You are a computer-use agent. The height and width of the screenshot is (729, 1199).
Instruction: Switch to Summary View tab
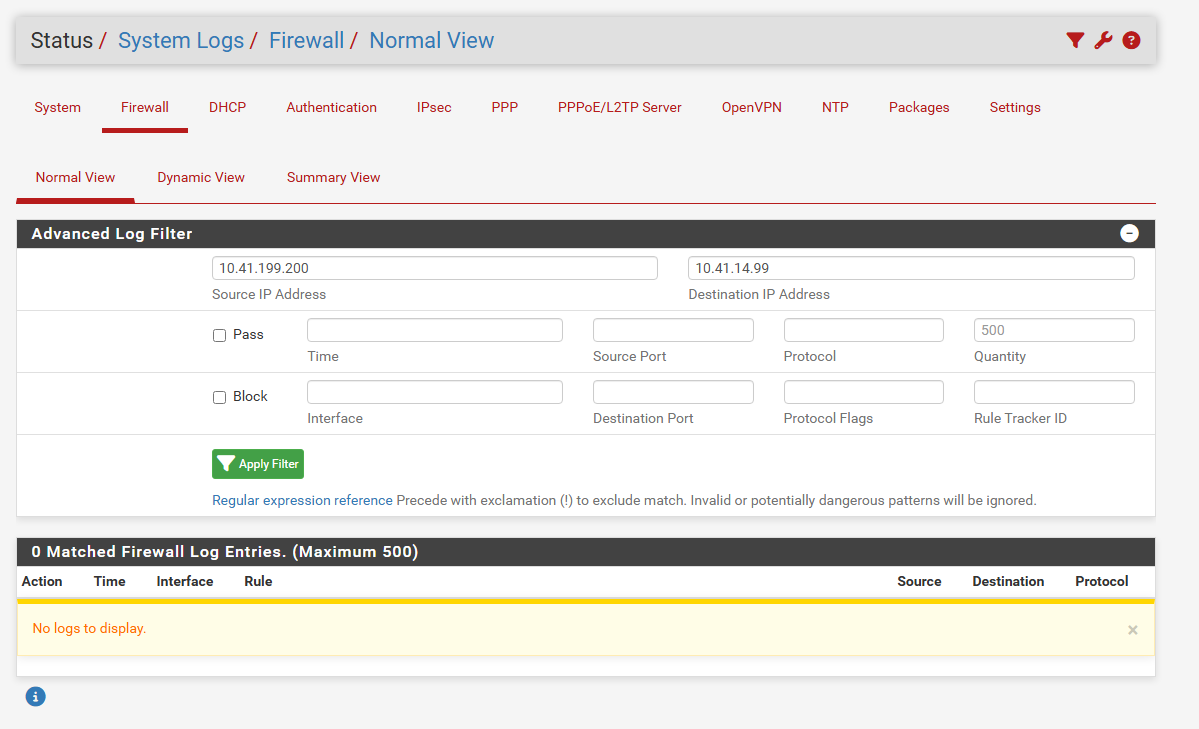coord(333,177)
